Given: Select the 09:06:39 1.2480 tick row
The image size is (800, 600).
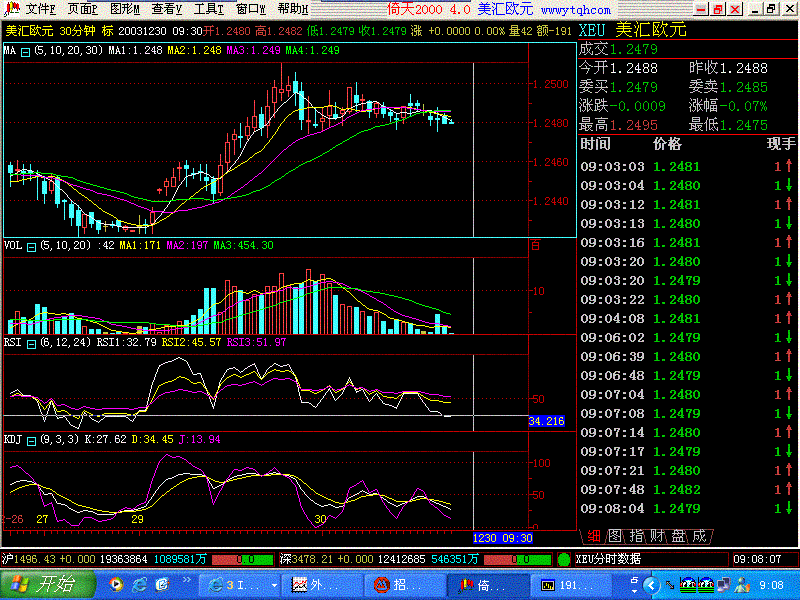Looking at the screenshot, I should 687,357.
